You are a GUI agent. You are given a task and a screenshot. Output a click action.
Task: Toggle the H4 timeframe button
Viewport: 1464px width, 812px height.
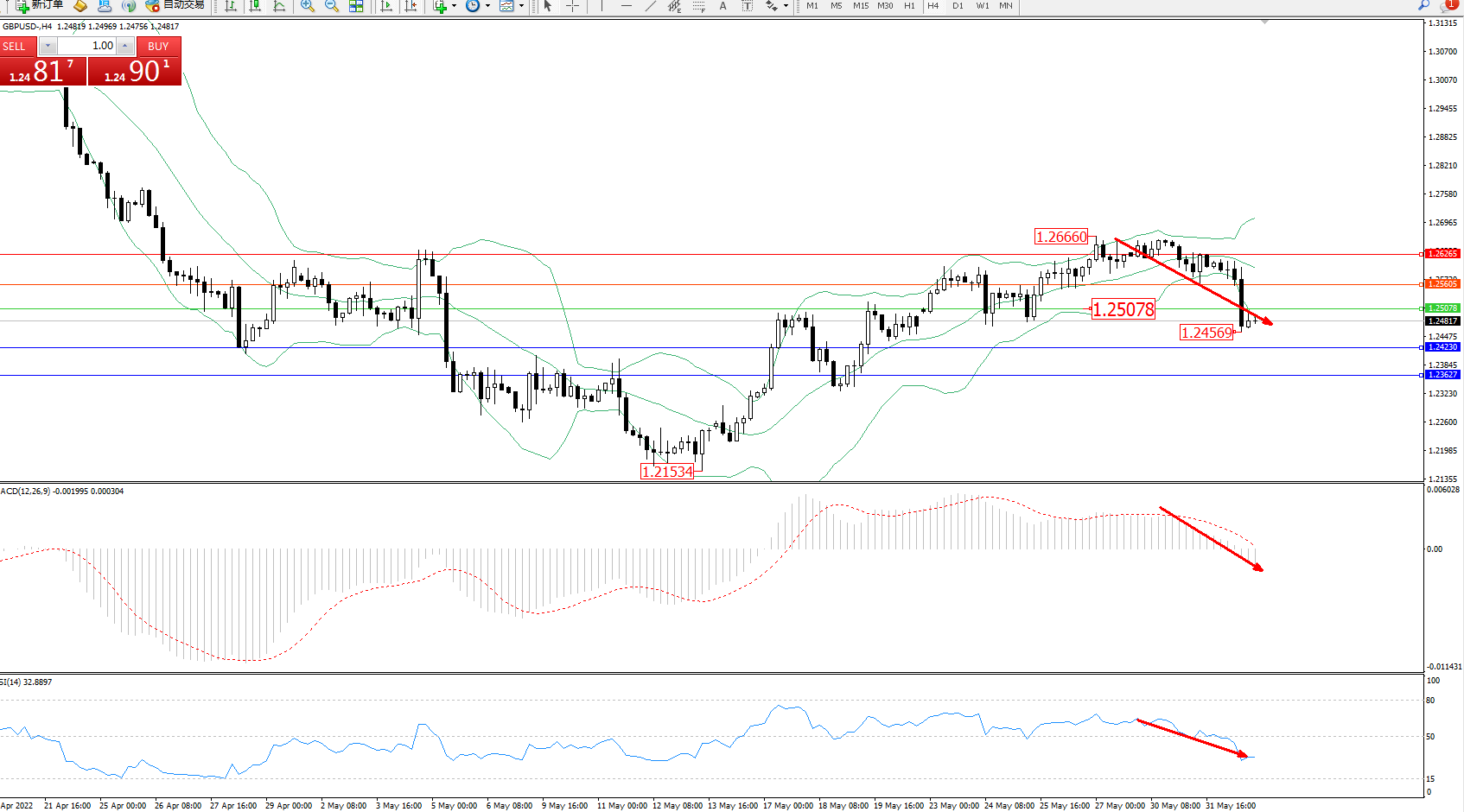click(933, 6)
